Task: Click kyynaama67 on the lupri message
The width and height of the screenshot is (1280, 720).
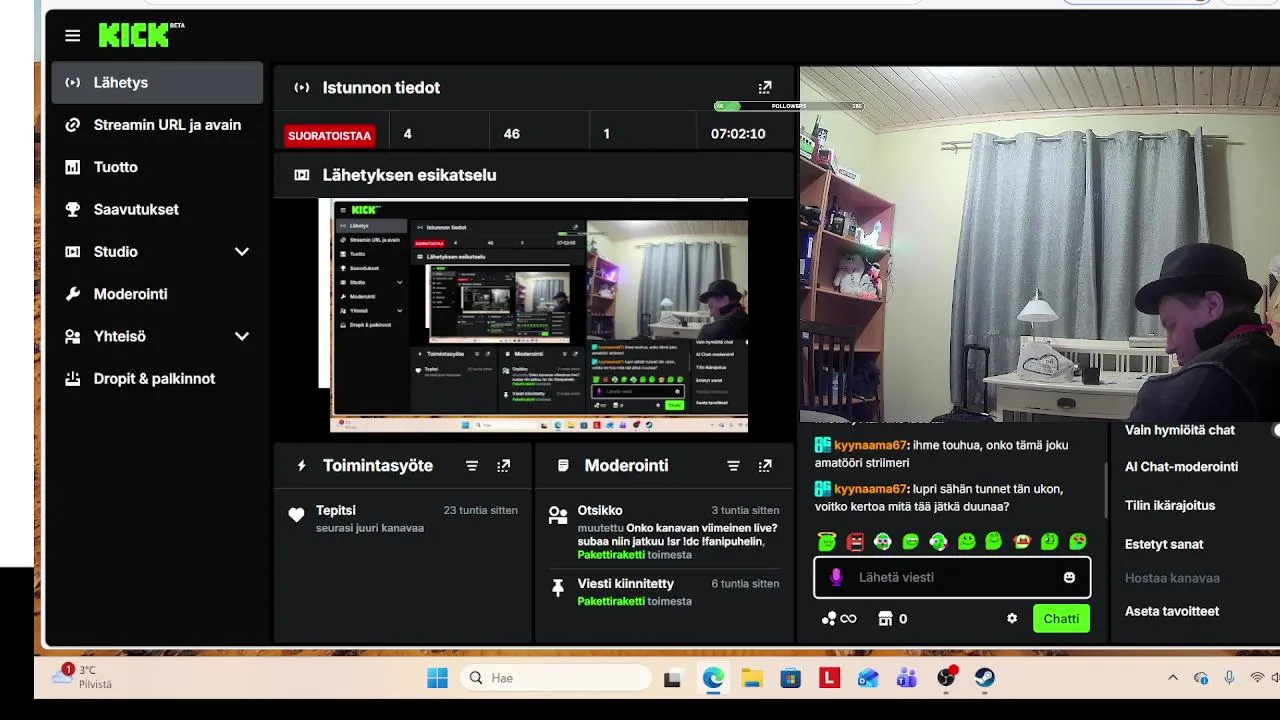Action: pyautogui.click(x=870, y=489)
